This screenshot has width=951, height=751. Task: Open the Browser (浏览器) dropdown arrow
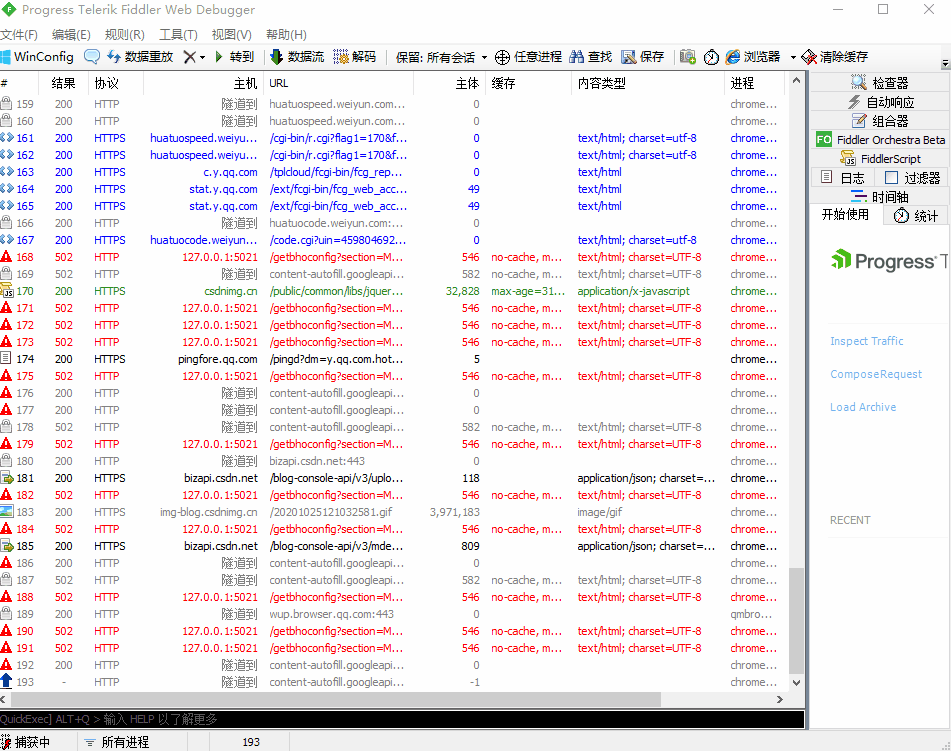point(793,58)
